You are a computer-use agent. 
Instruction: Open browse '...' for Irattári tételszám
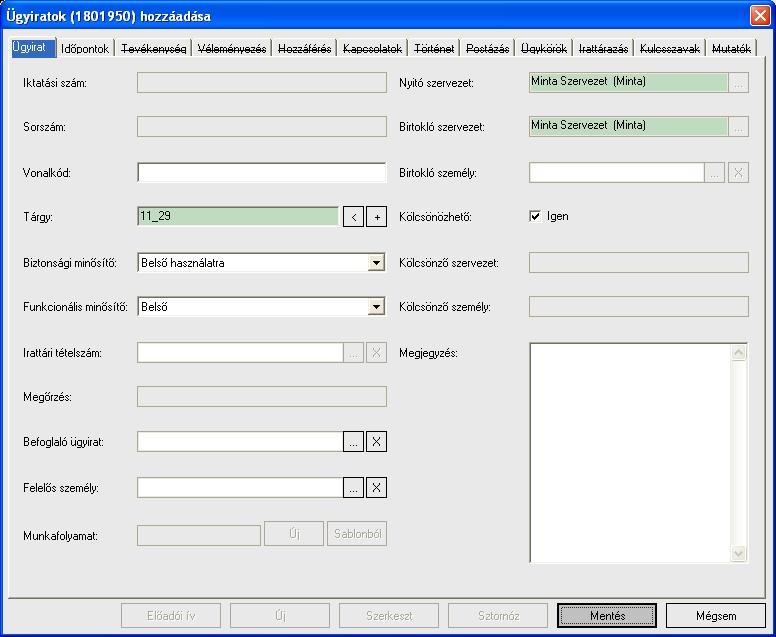353,353
